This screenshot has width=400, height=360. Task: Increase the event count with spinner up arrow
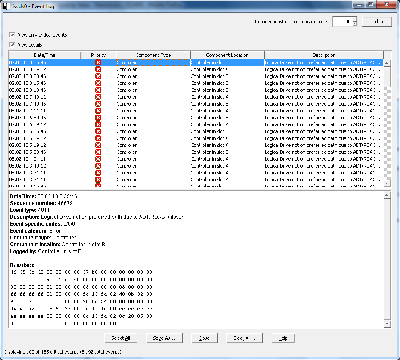click(x=355, y=20)
